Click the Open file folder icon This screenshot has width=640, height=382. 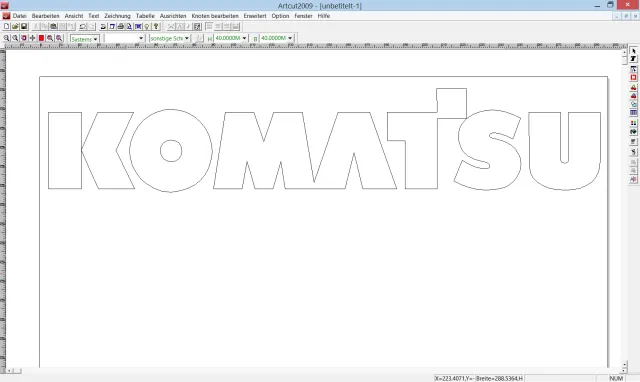point(15,27)
